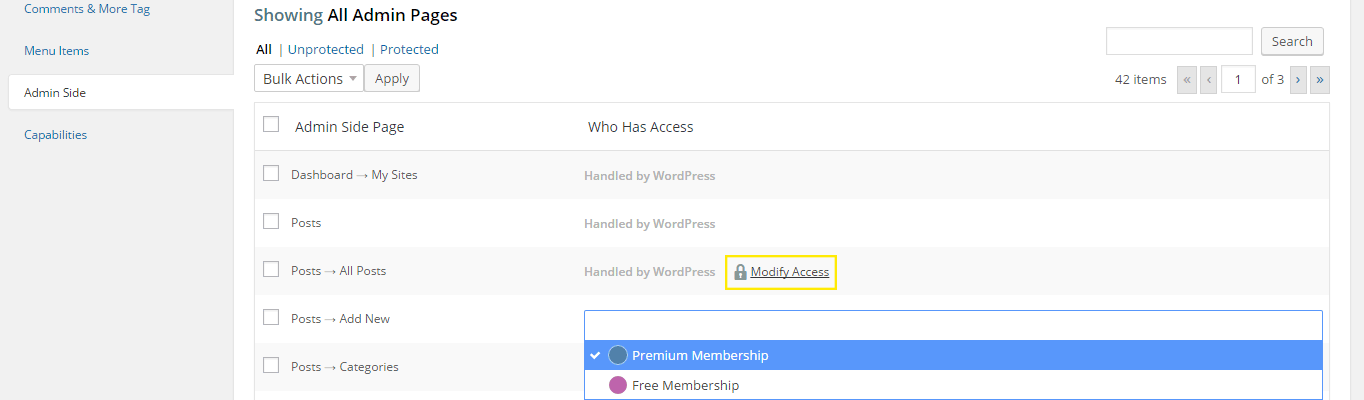The image size is (1364, 400).
Task: Switch to the Menu Items sidebar tab
Action: 57,51
